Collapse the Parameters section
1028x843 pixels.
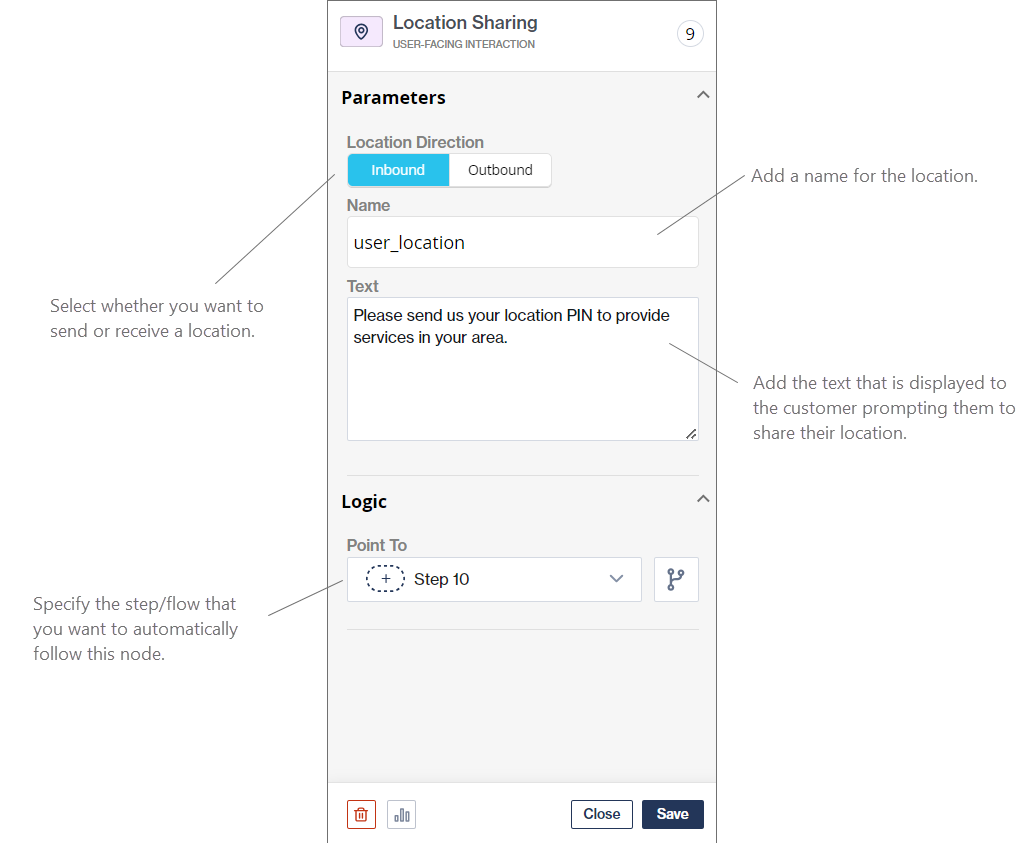point(703,94)
